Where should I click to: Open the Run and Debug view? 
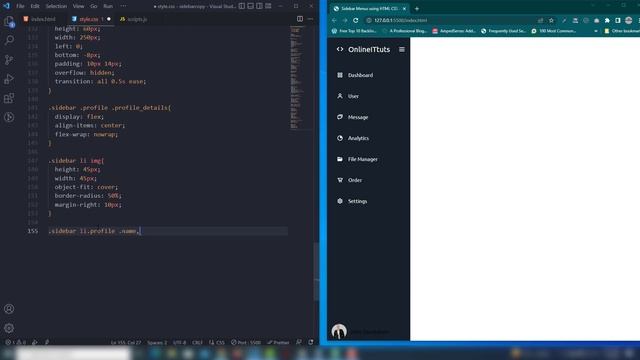pos(9,79)
